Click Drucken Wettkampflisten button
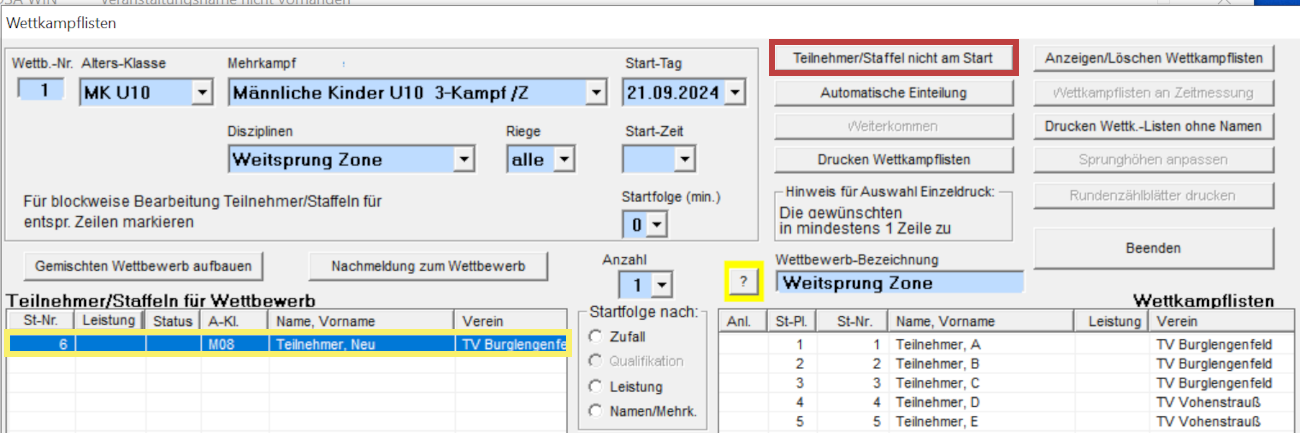This screenshot has height=433, width=1300. point(893,159)
